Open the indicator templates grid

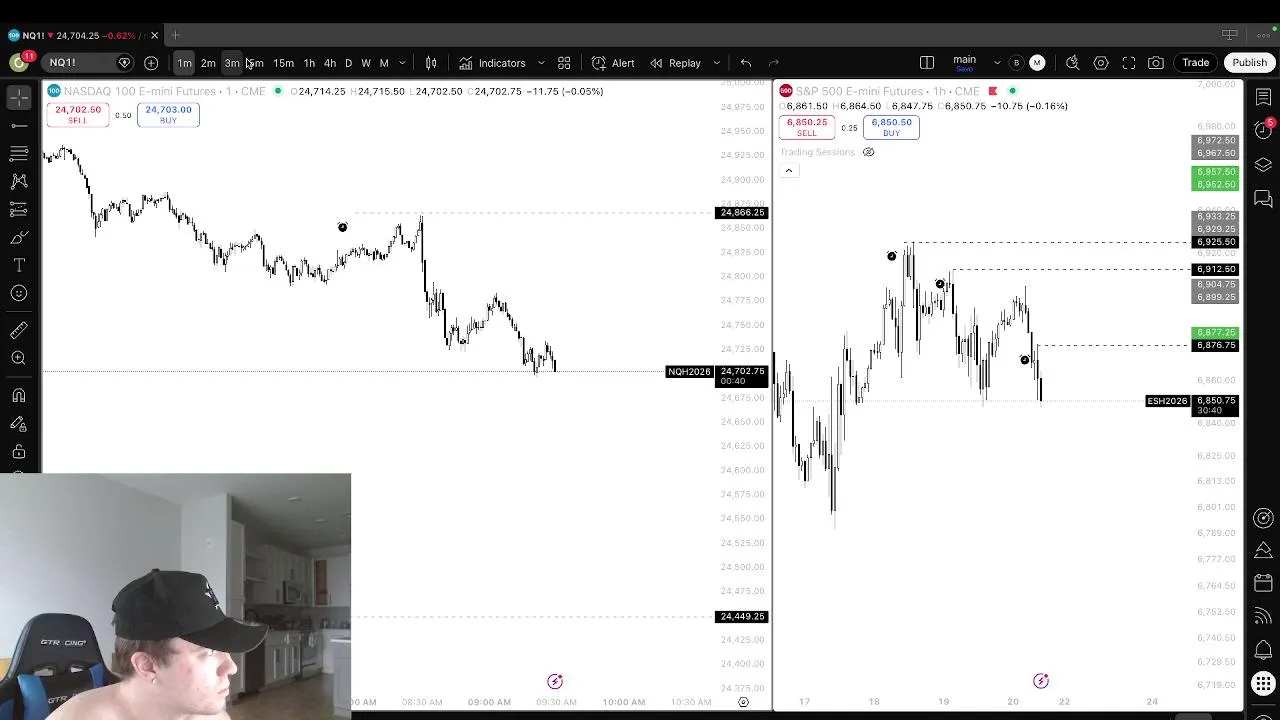(564, 63)
